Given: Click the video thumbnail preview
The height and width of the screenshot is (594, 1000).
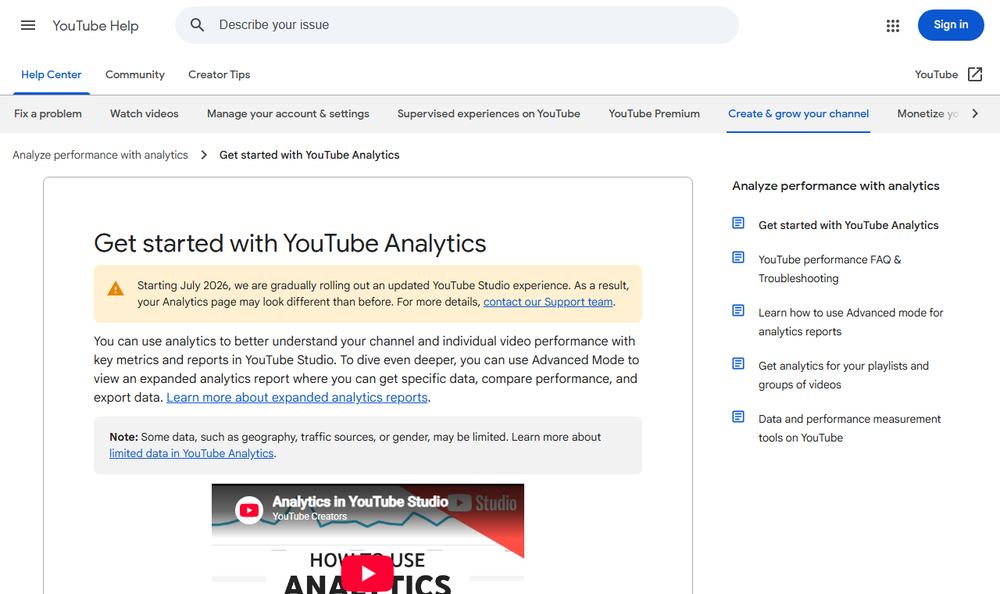Looking at the screenshot, I should click(367, 538).
